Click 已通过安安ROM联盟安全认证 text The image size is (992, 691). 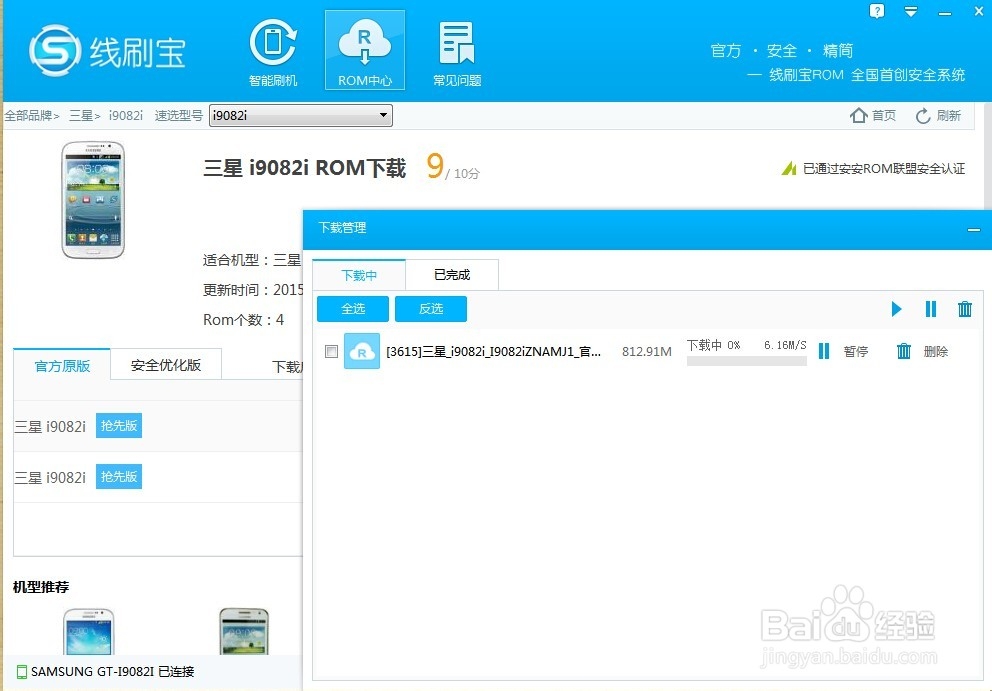[884, 168]
